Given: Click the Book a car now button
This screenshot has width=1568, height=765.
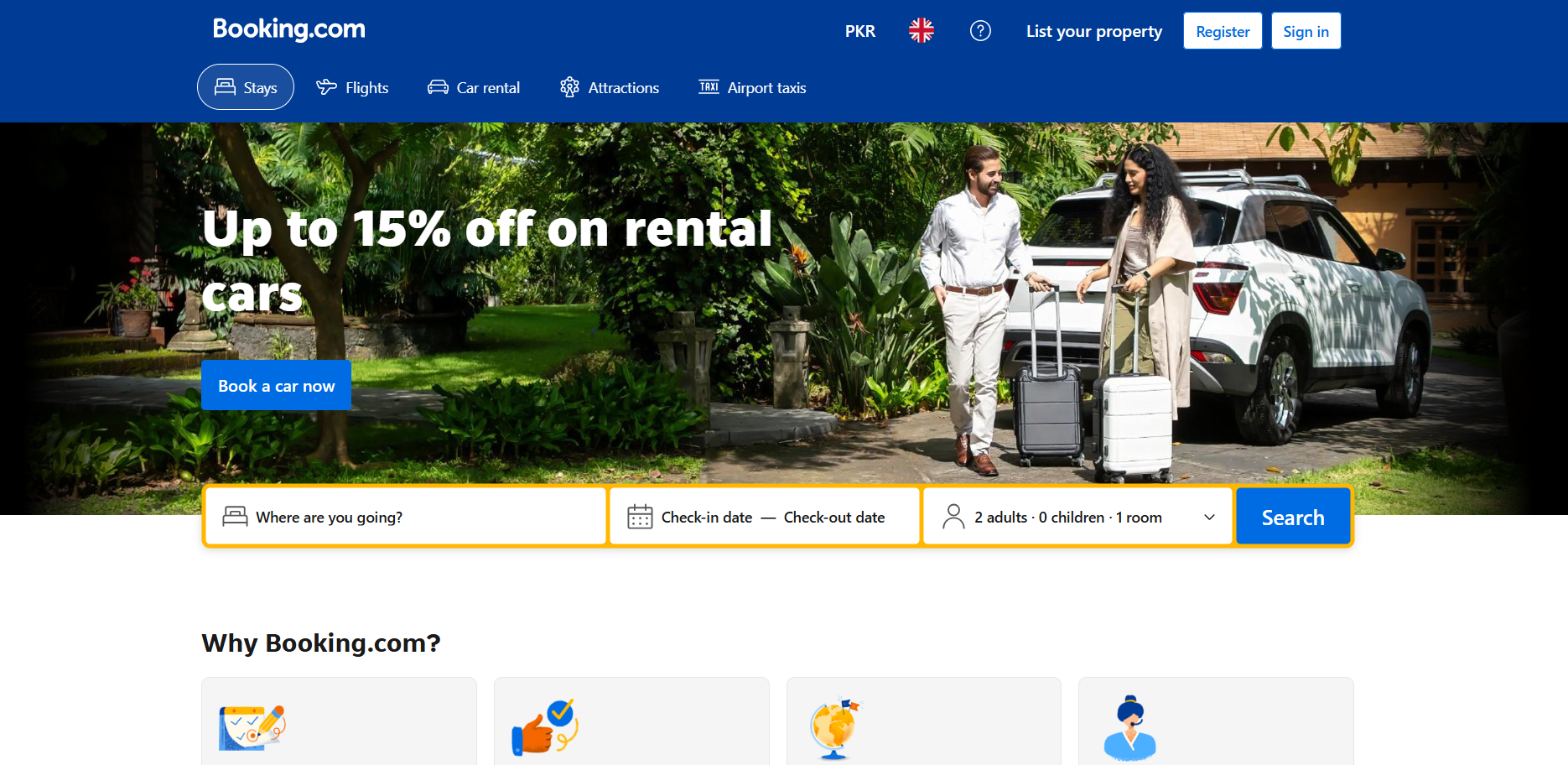Looking at the screenshot, I should (x=277, y=386).
